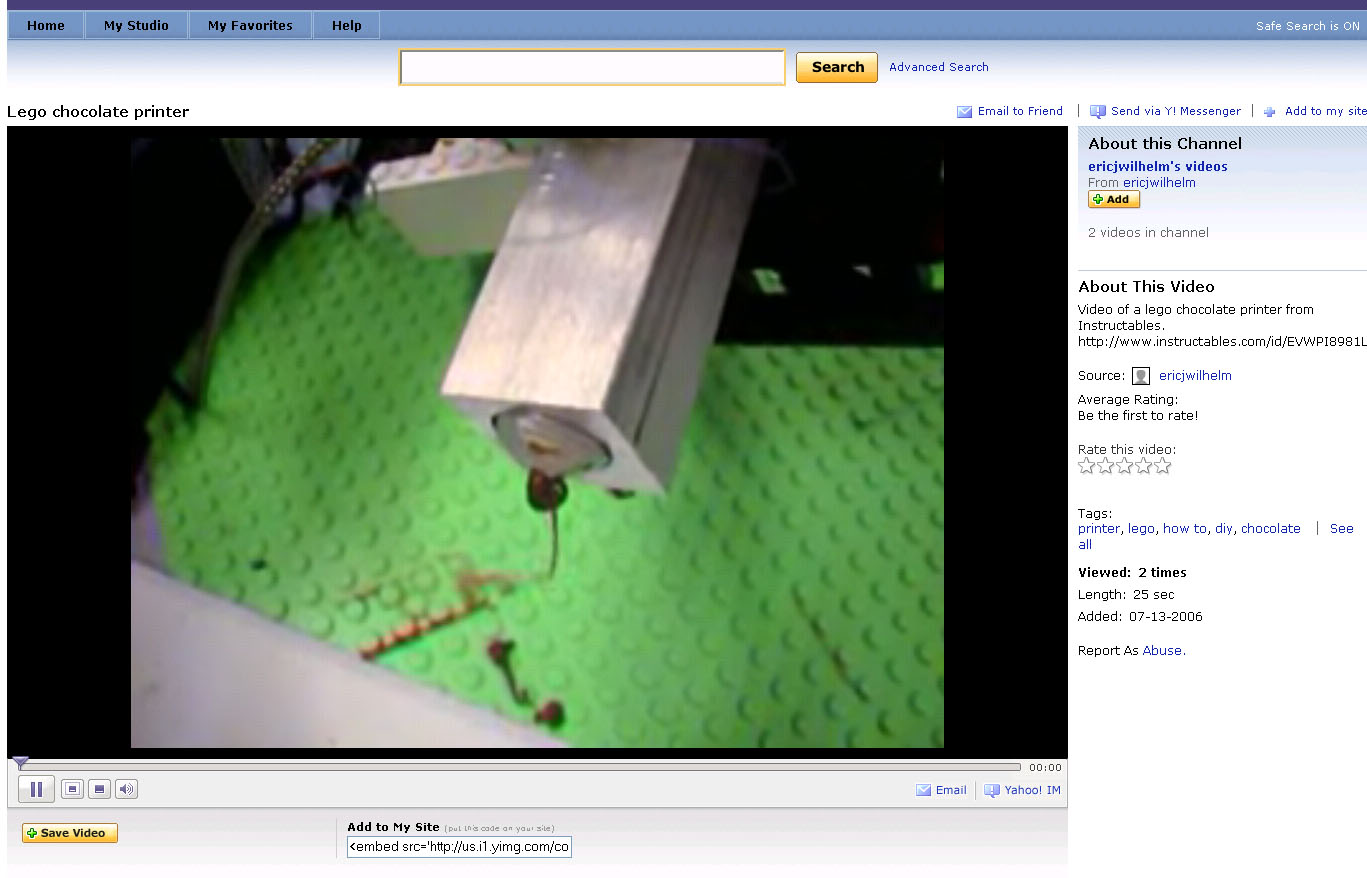Click the Add channel button

1114,199
